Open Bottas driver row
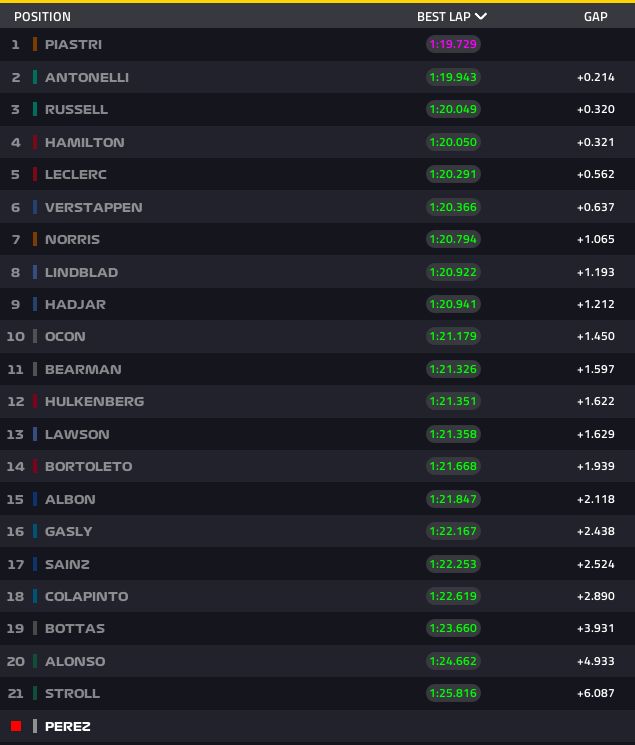 (x=318, y=628)
